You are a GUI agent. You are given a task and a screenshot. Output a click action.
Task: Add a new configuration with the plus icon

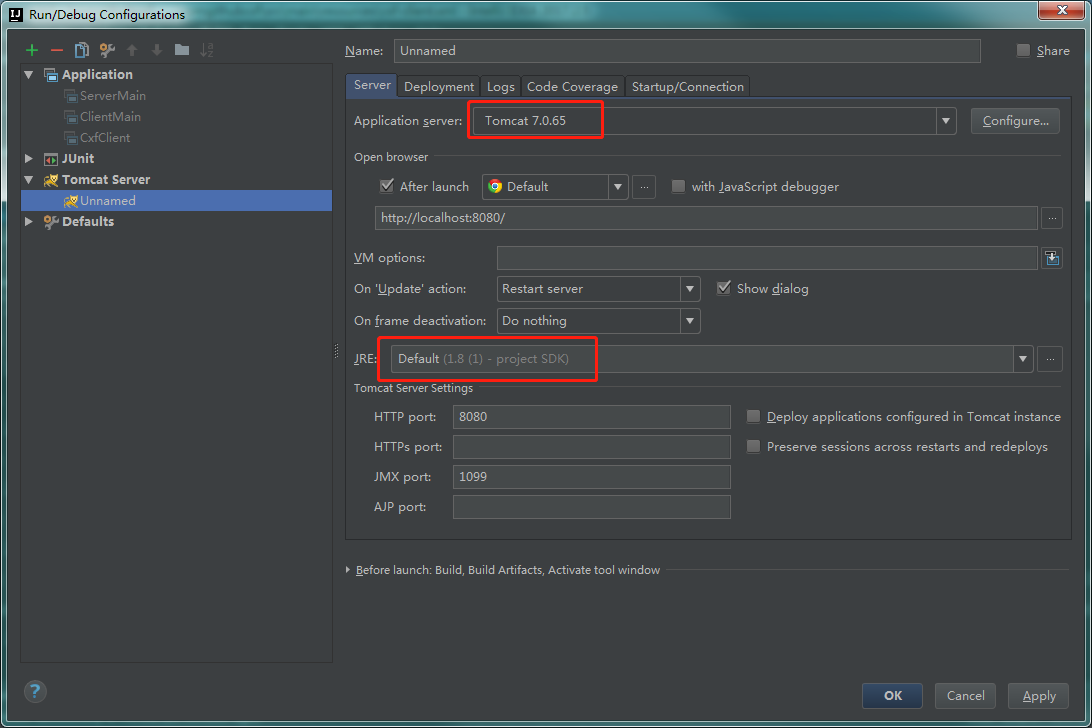click(31, 50)
